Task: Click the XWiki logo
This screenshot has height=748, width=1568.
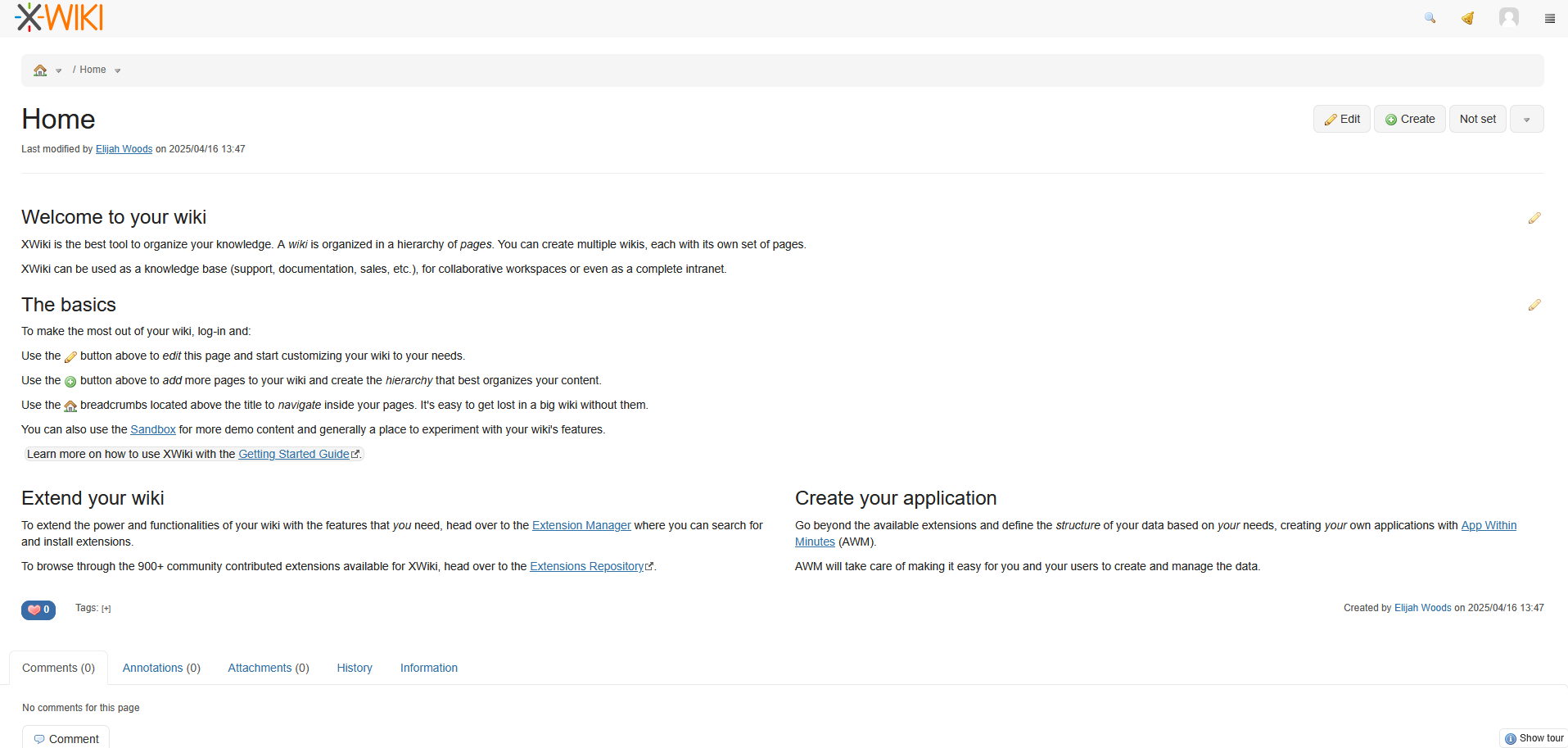Action: coord(59,17)
